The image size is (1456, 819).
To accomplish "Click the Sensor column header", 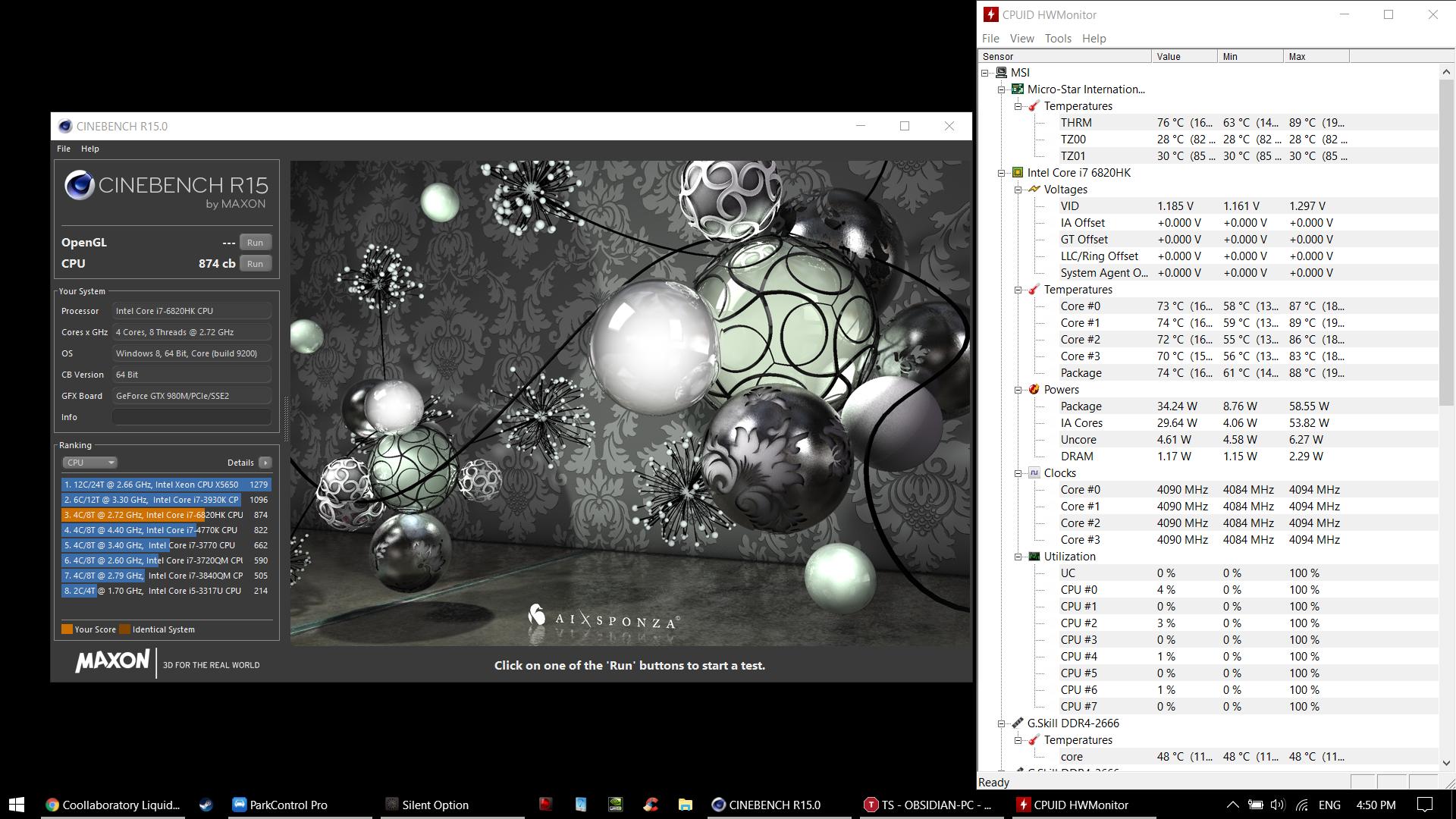I will [x=1064, y=57].
